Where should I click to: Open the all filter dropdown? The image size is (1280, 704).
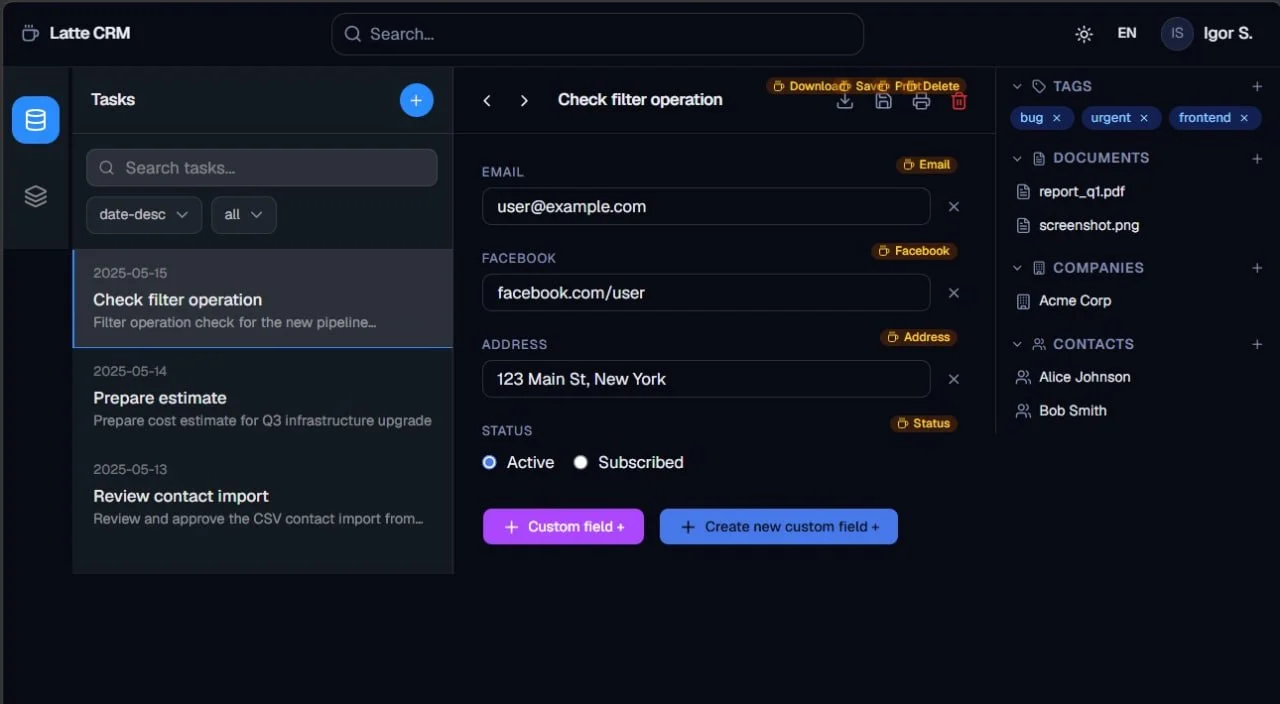point(244,215)
